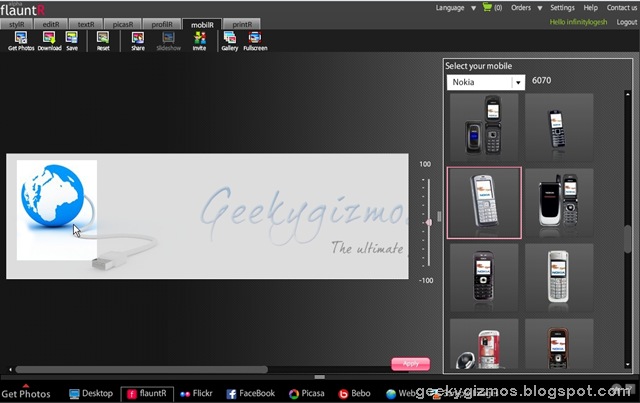Open the Share tool
This screenshot has width=640, height=403.
[138, 41]
